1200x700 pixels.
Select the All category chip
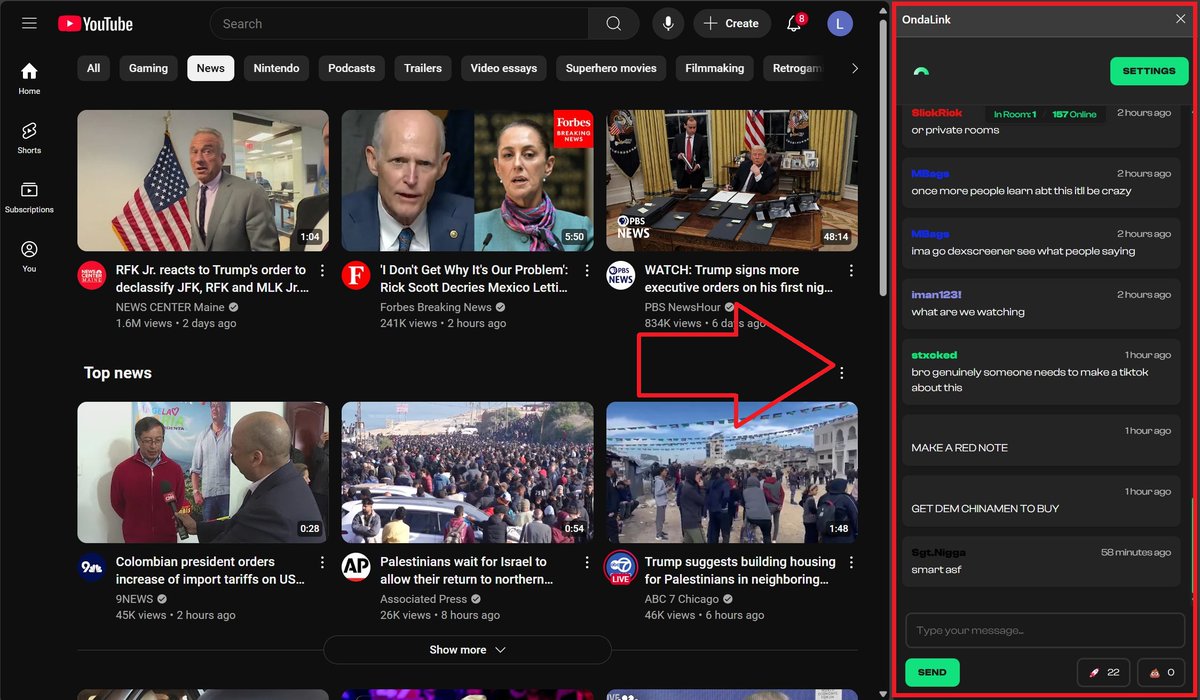coord(93,68)
